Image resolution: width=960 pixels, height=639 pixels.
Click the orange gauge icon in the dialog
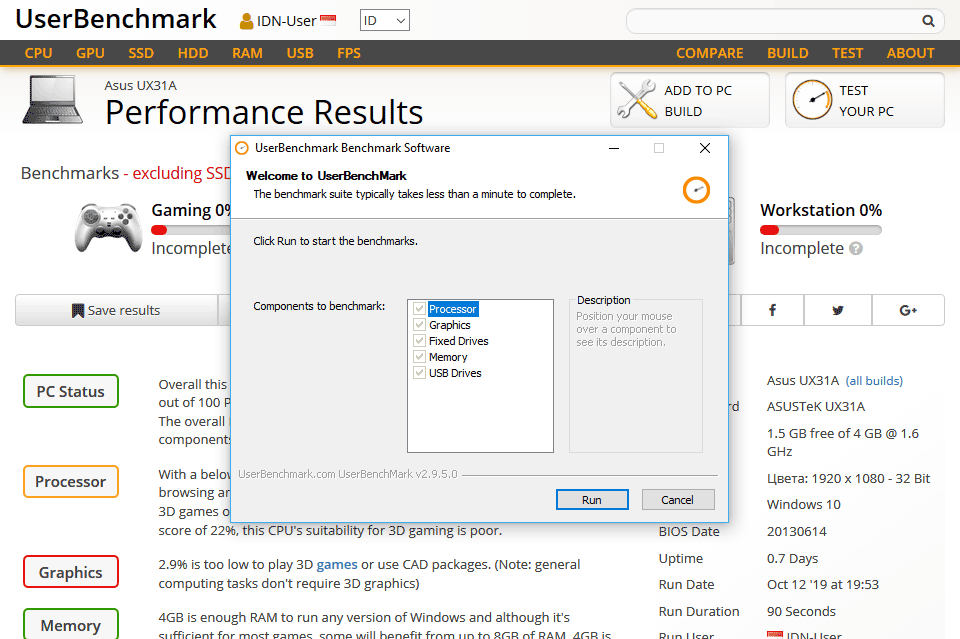click(696, 190)
